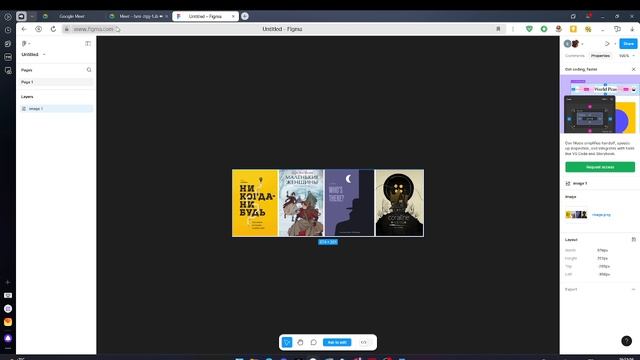Close the Dev Mode promo card
This screenshot has height=360, width=640.
[x=633, y=69]
